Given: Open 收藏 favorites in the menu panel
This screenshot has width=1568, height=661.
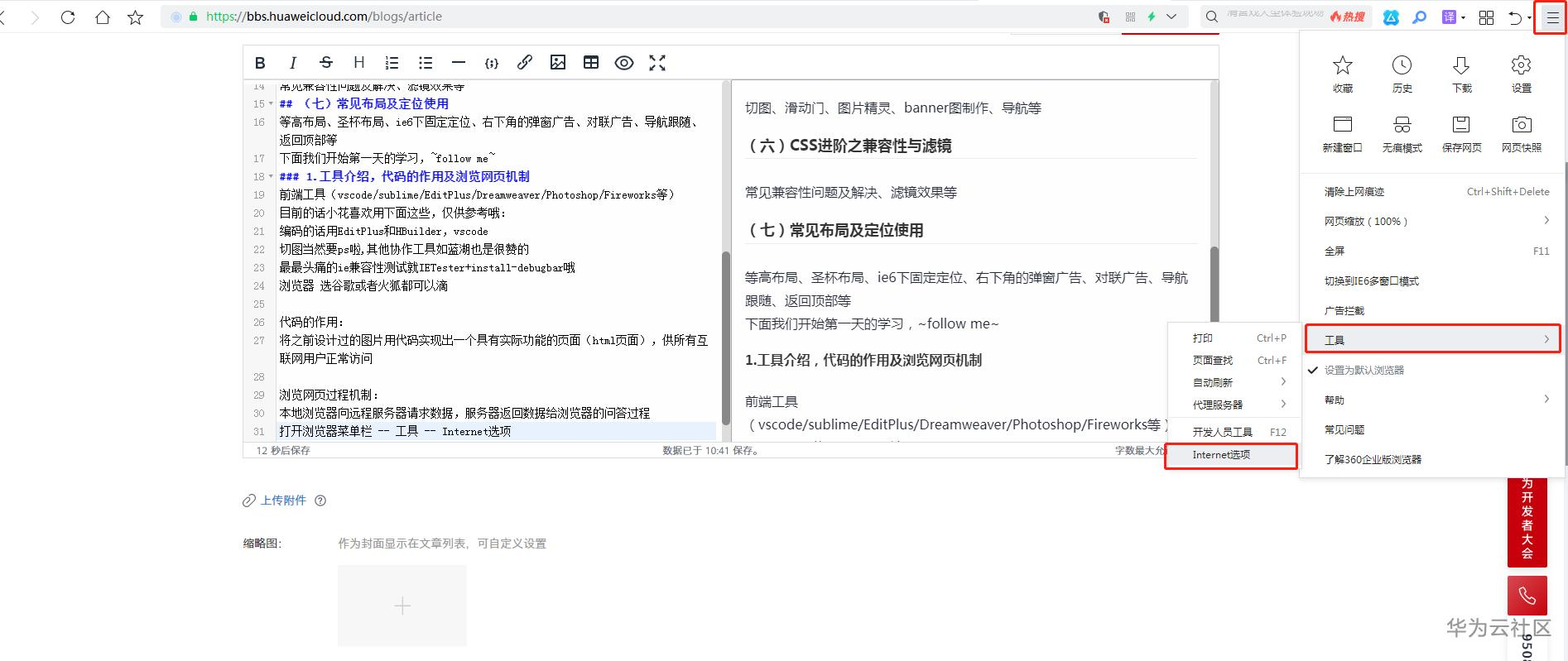Looking at the screenshot, I should 1343,74.
